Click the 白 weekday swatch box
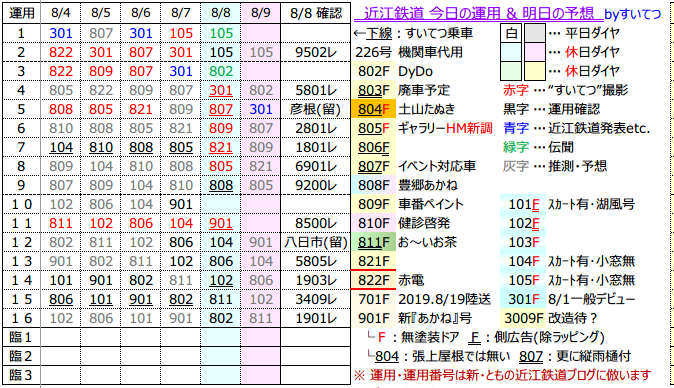The height and width of the screenshot is (388, 674). click(x=511, y=33)
